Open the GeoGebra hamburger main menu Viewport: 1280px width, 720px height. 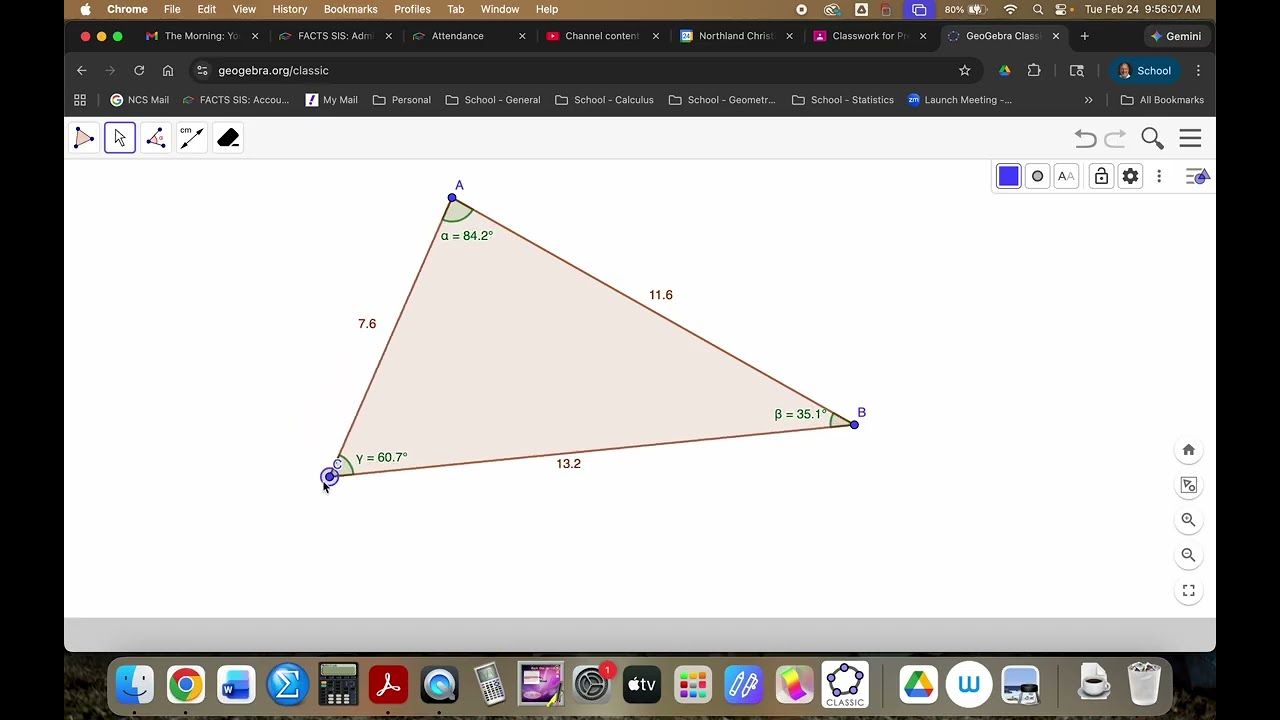(1190, 138)
